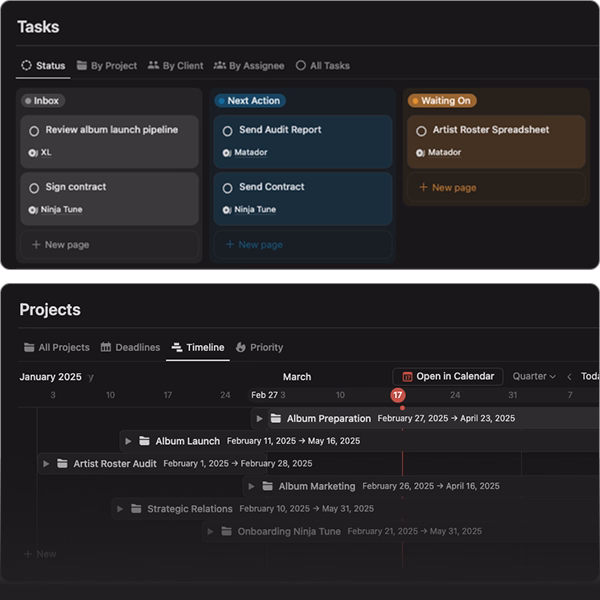This screenshot has width=600, height=600.
Task: Open Matador link on Artist Roster Spreadsheet
Action: pos(444,152)
